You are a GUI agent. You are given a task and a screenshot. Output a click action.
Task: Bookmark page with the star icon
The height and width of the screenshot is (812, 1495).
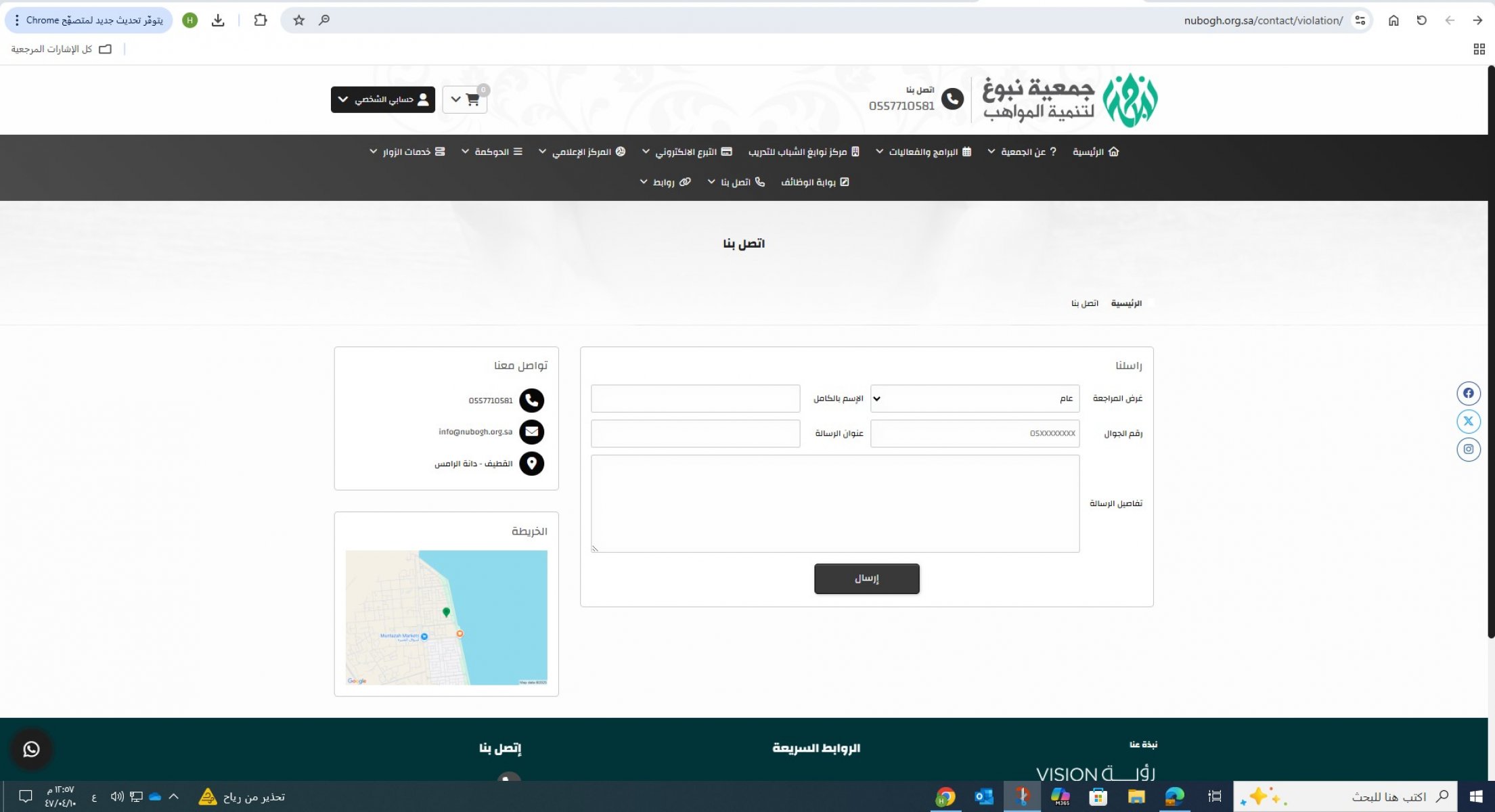tap(298, 20)
